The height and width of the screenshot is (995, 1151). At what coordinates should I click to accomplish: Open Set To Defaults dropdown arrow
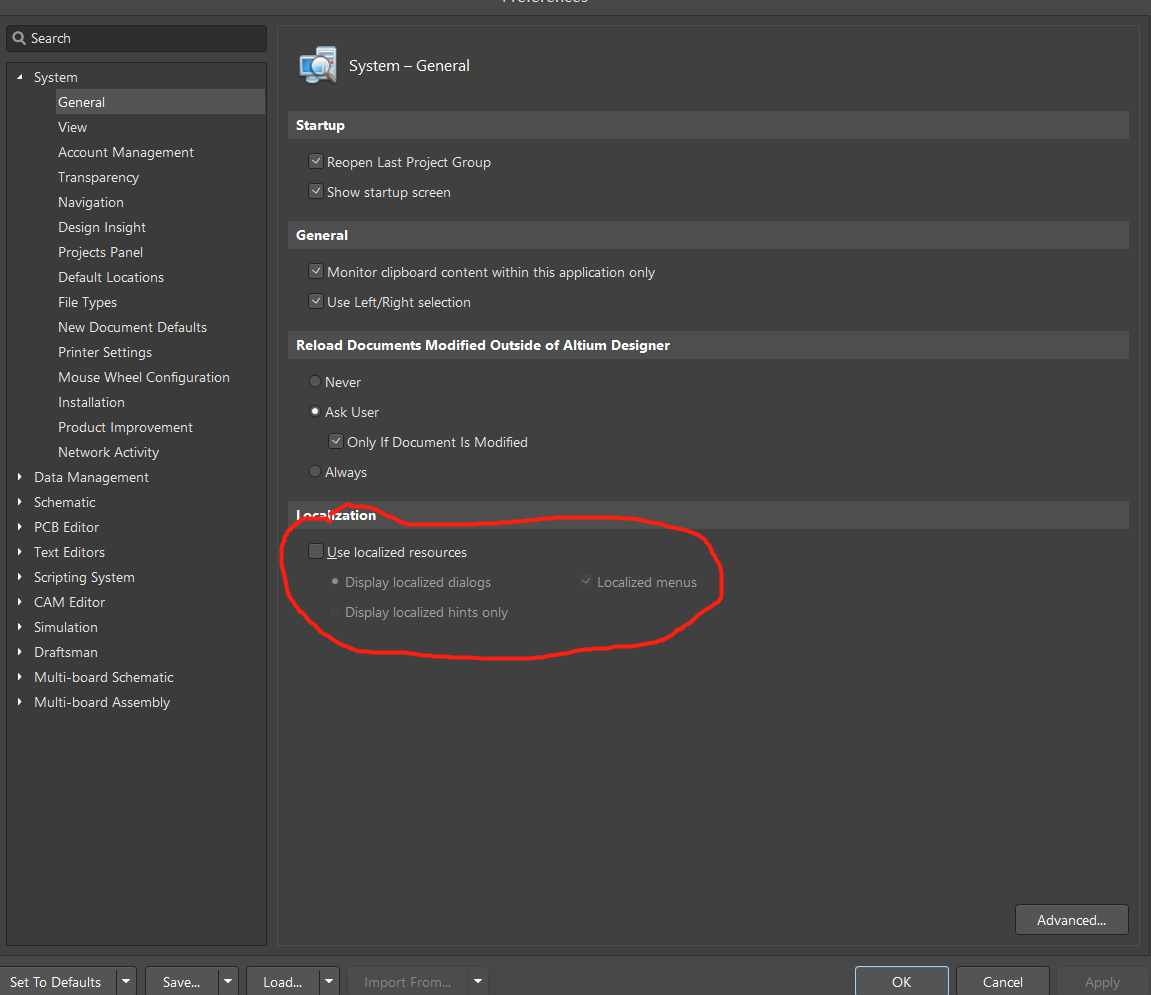point(126,982)
